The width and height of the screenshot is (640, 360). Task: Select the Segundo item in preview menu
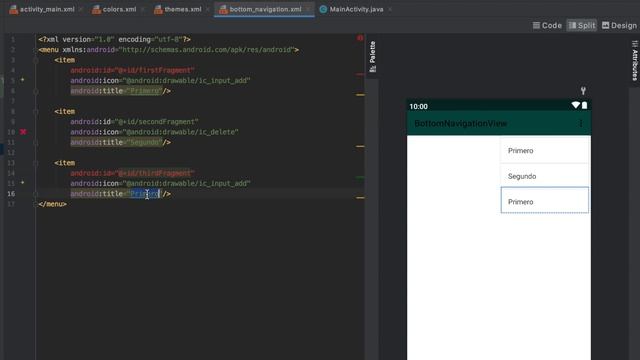click(544, 176)
